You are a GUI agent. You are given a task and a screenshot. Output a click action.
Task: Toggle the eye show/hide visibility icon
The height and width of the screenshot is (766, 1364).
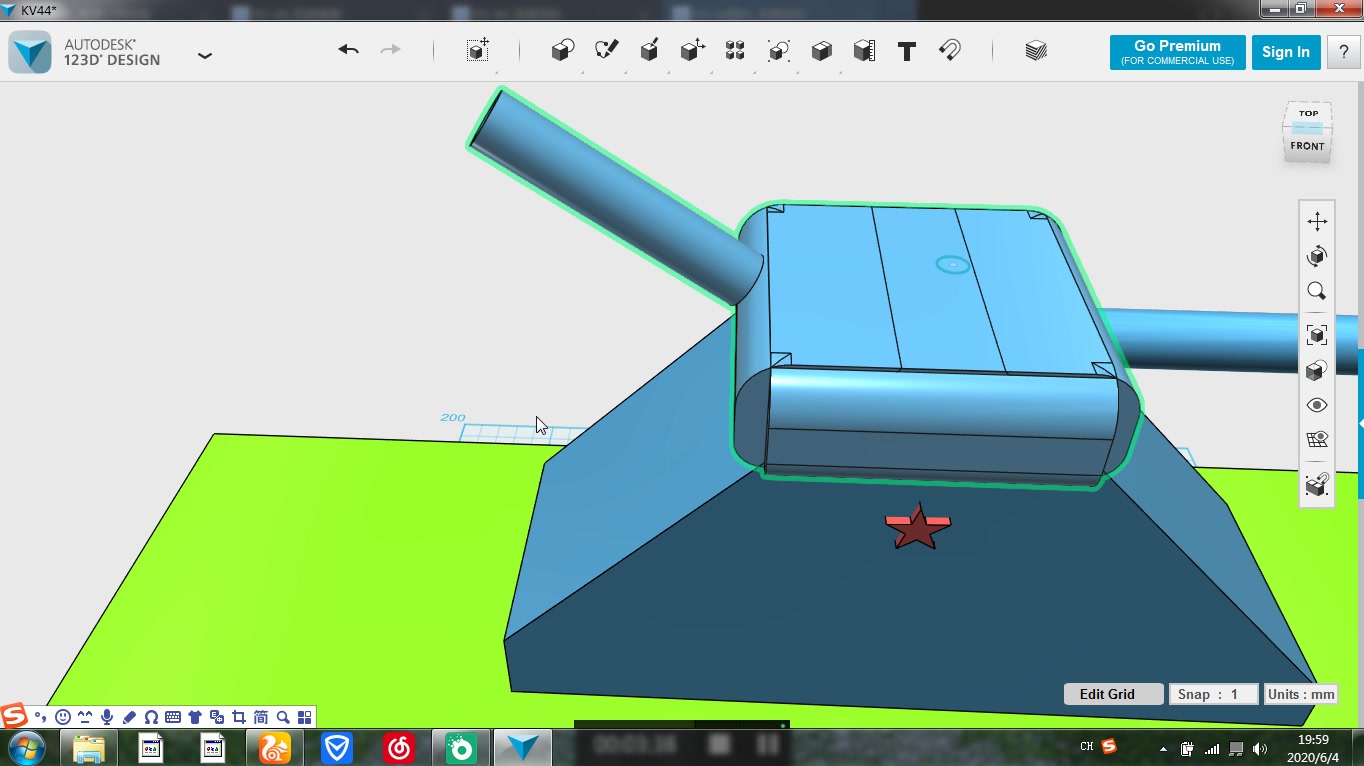point(1316,405)
